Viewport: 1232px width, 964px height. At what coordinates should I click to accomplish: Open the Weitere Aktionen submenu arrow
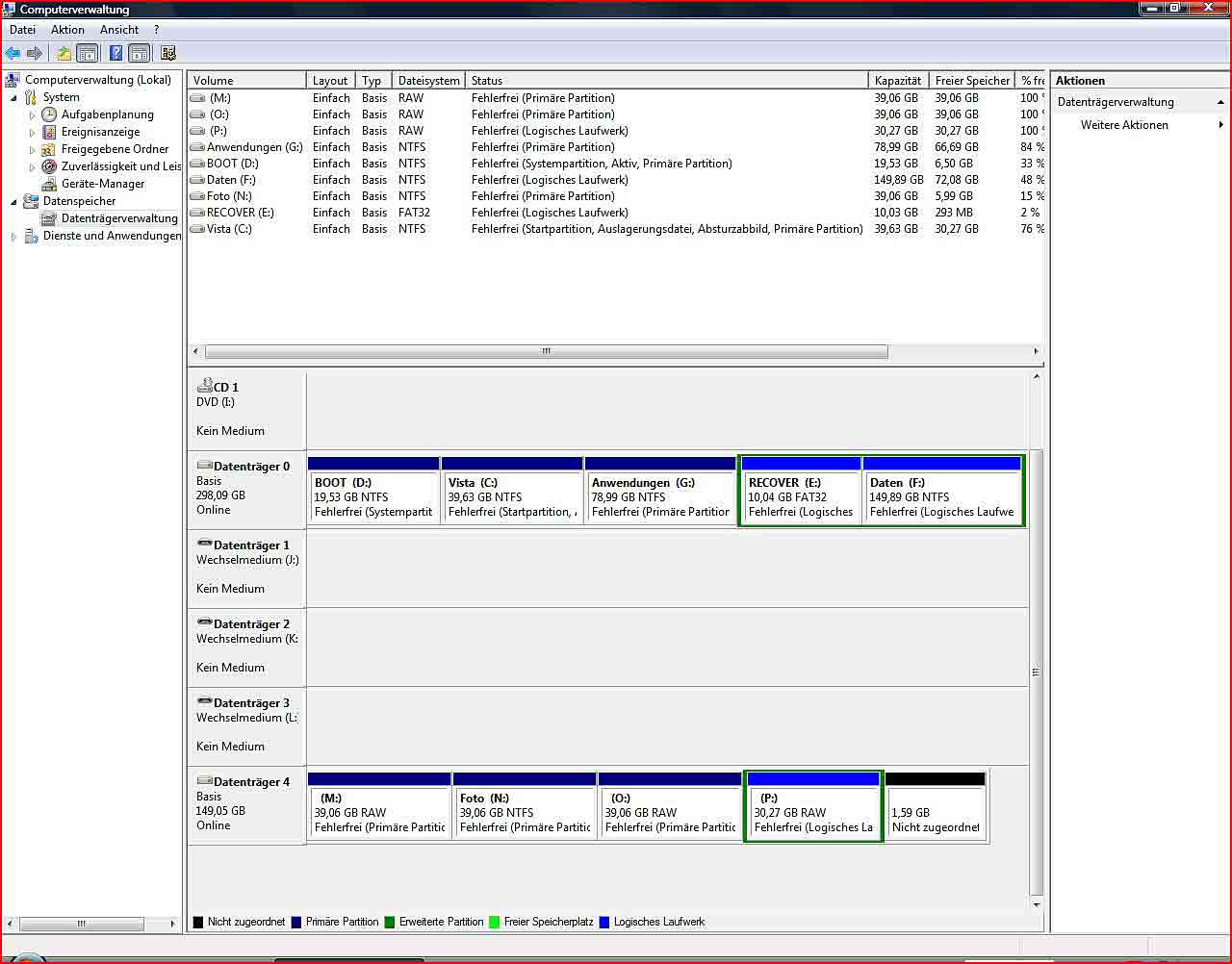[x=1220, y=125]
